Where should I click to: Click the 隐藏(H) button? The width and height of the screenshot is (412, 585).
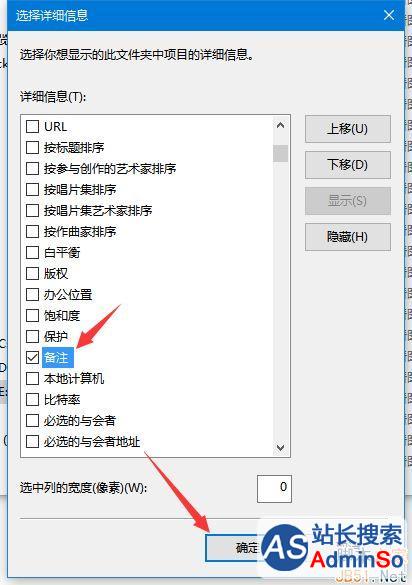pyautogui.click(x=348, y=237)
